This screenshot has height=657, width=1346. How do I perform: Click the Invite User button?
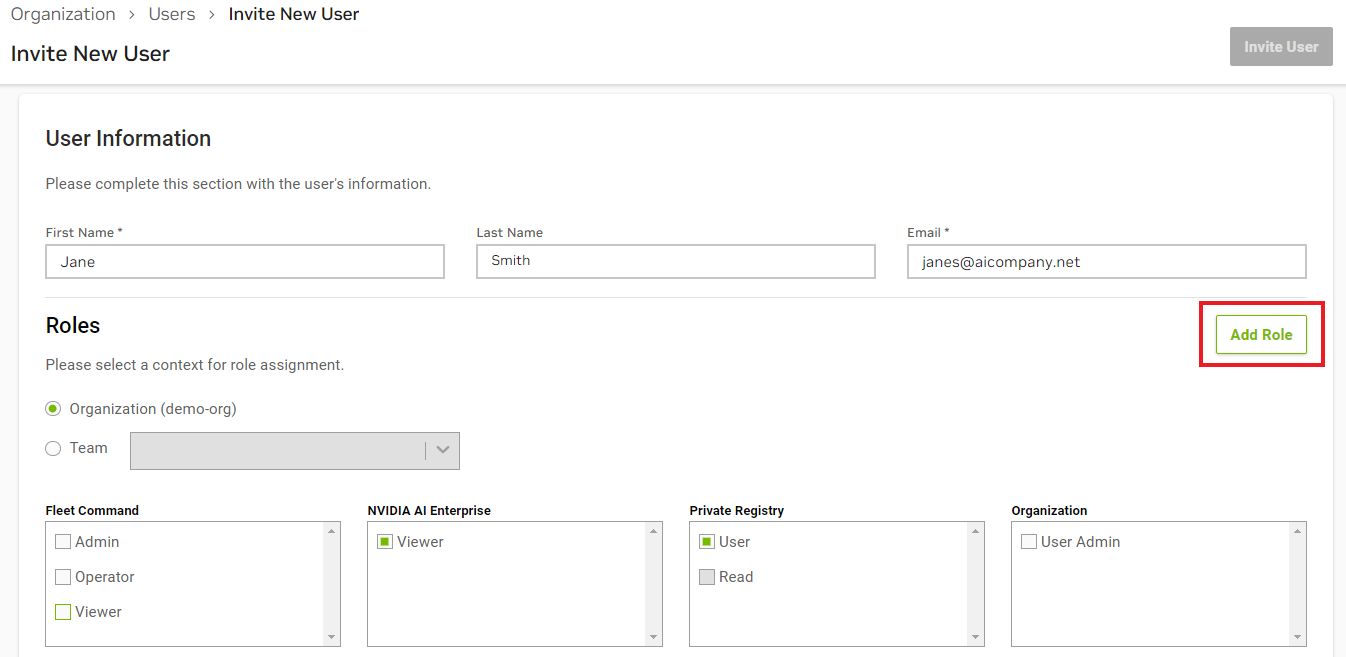1280,47
